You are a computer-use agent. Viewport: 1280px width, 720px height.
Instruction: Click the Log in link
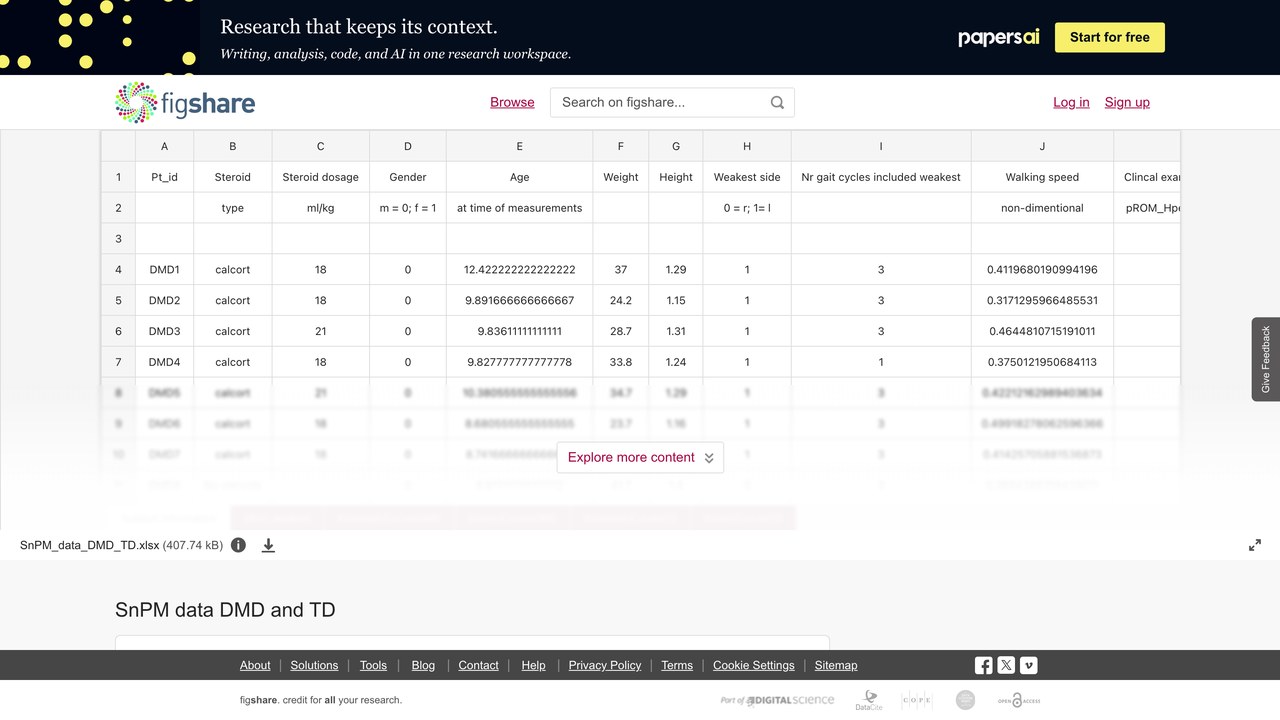pyautogui.click(x=1071, y=102)
